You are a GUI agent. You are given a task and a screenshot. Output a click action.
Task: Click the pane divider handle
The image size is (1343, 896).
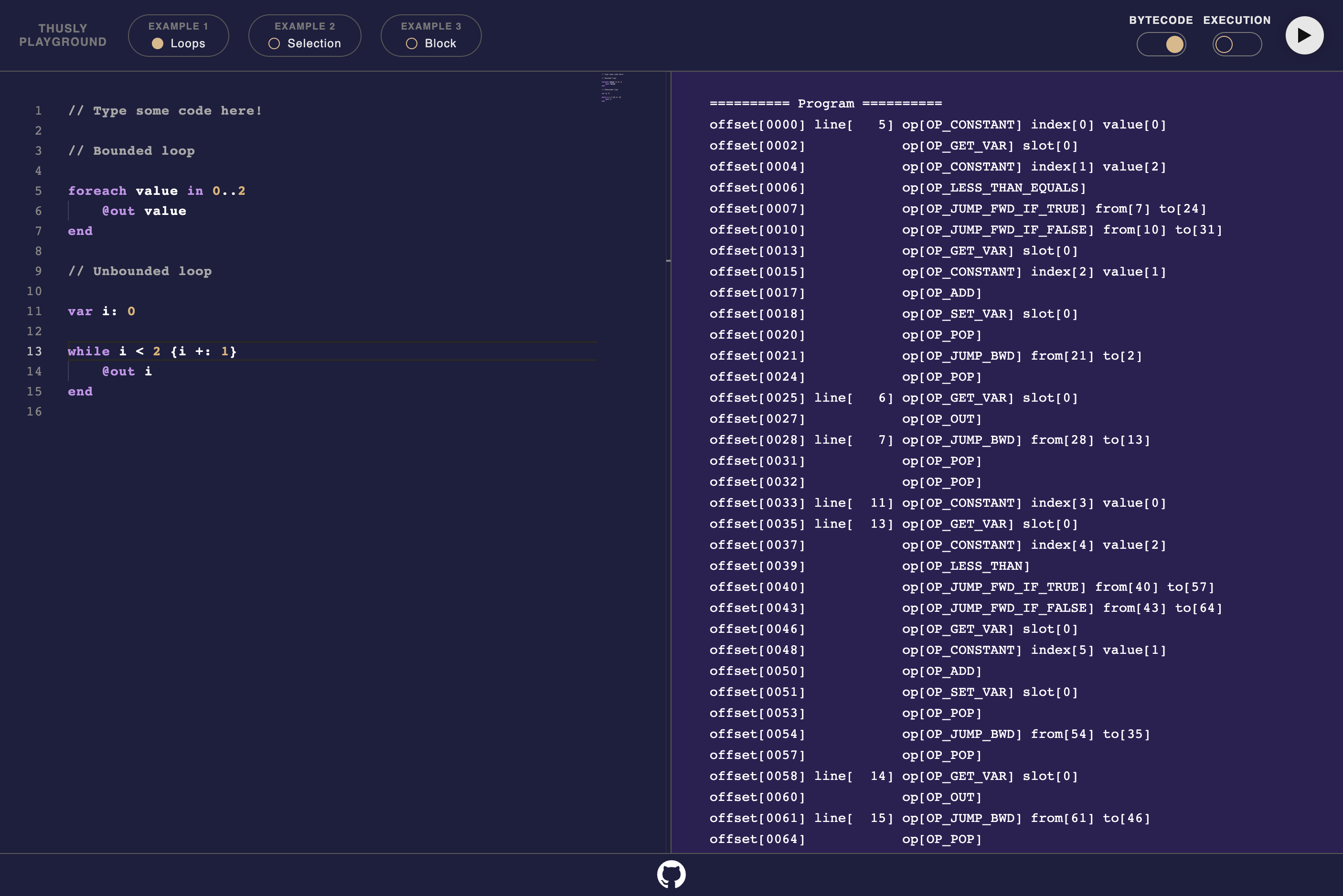point(668,261)
